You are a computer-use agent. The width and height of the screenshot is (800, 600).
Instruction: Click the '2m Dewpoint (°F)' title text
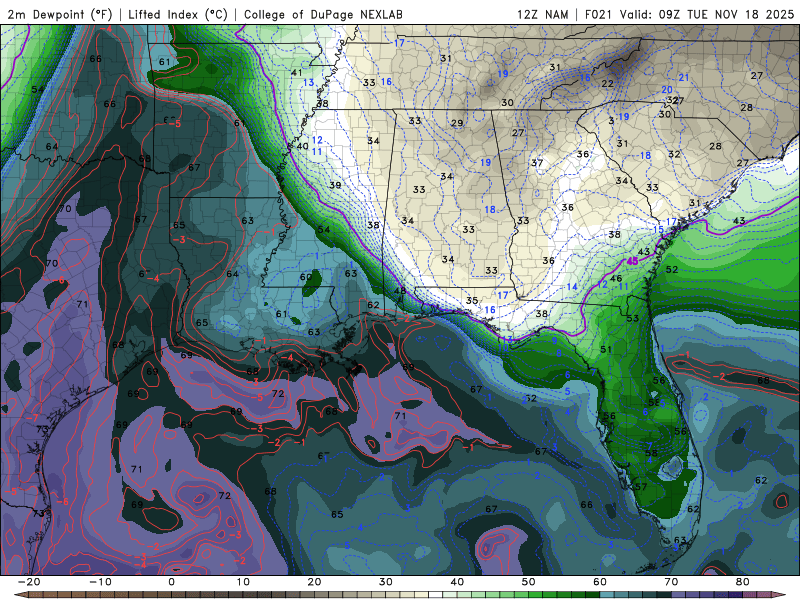coord(62,14)
